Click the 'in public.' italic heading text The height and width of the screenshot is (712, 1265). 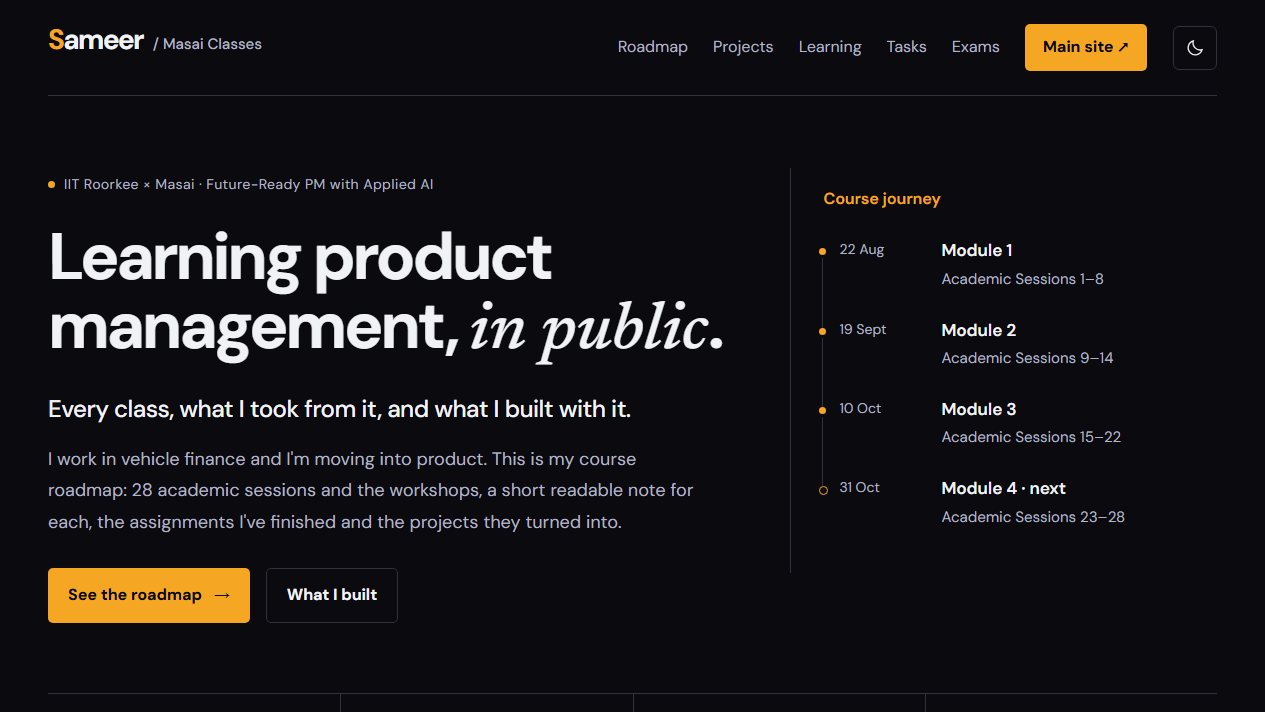coord(596,329)
